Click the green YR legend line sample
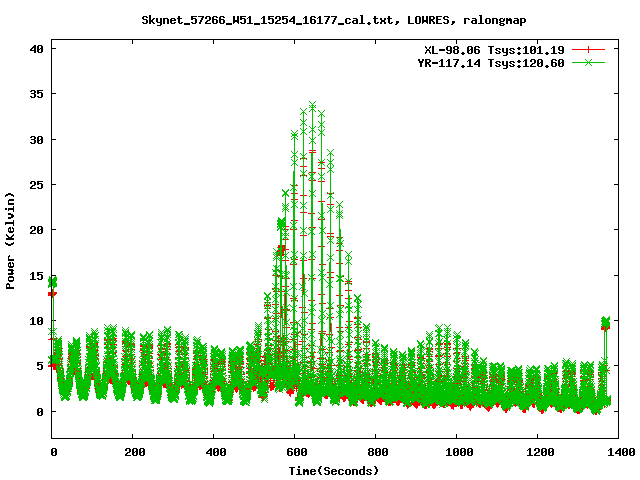Image resolution: width=640 pixels, height=480 pixels. (588, 62)
